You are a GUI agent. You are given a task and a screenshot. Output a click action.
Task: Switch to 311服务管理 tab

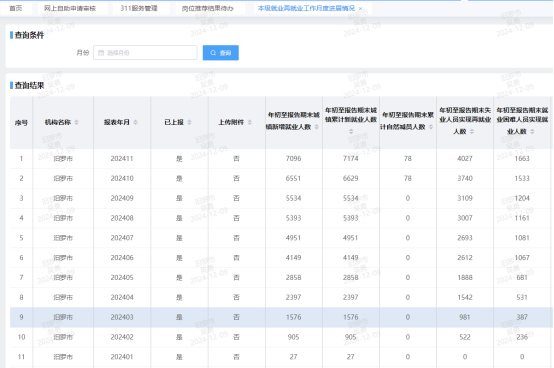[139, 8]
